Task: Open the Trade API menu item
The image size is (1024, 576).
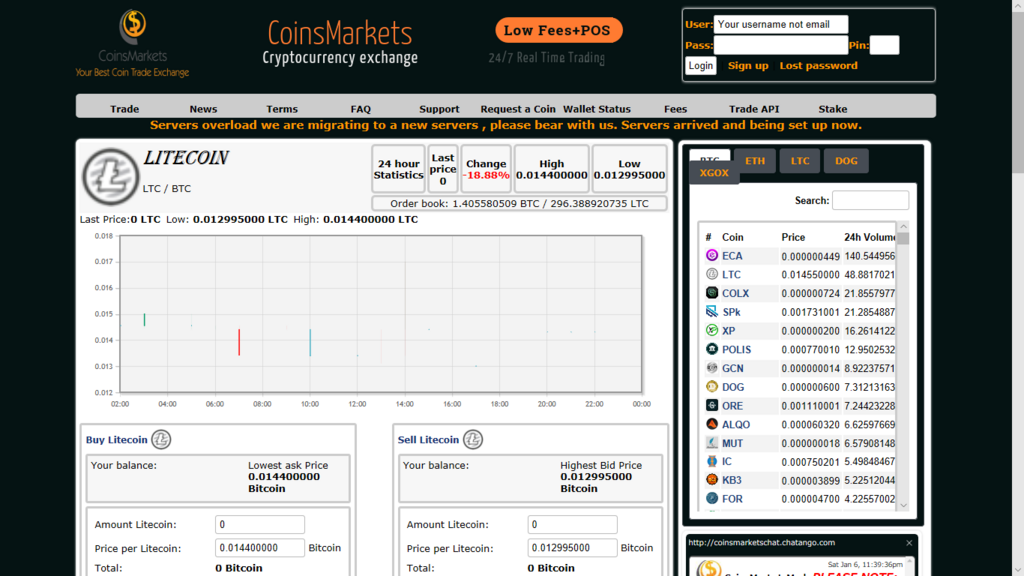Action: 754,109
